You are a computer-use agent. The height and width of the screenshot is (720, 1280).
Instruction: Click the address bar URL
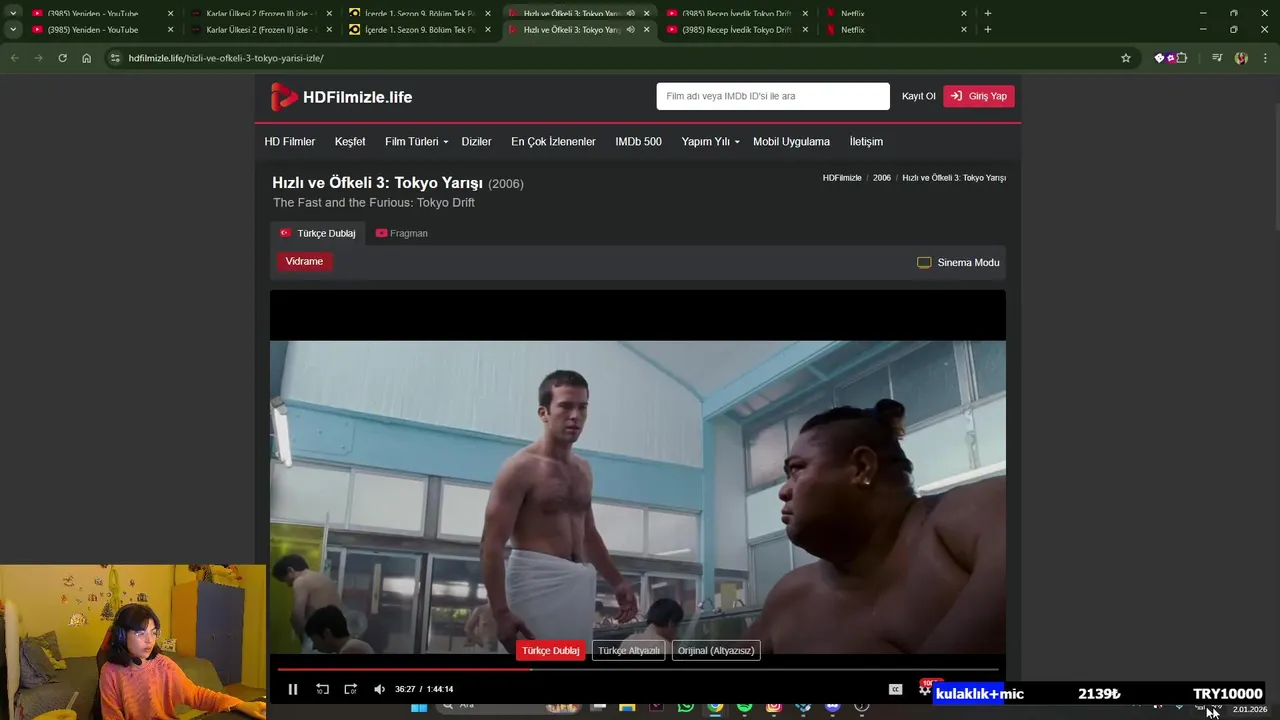[x=226, y=58]
